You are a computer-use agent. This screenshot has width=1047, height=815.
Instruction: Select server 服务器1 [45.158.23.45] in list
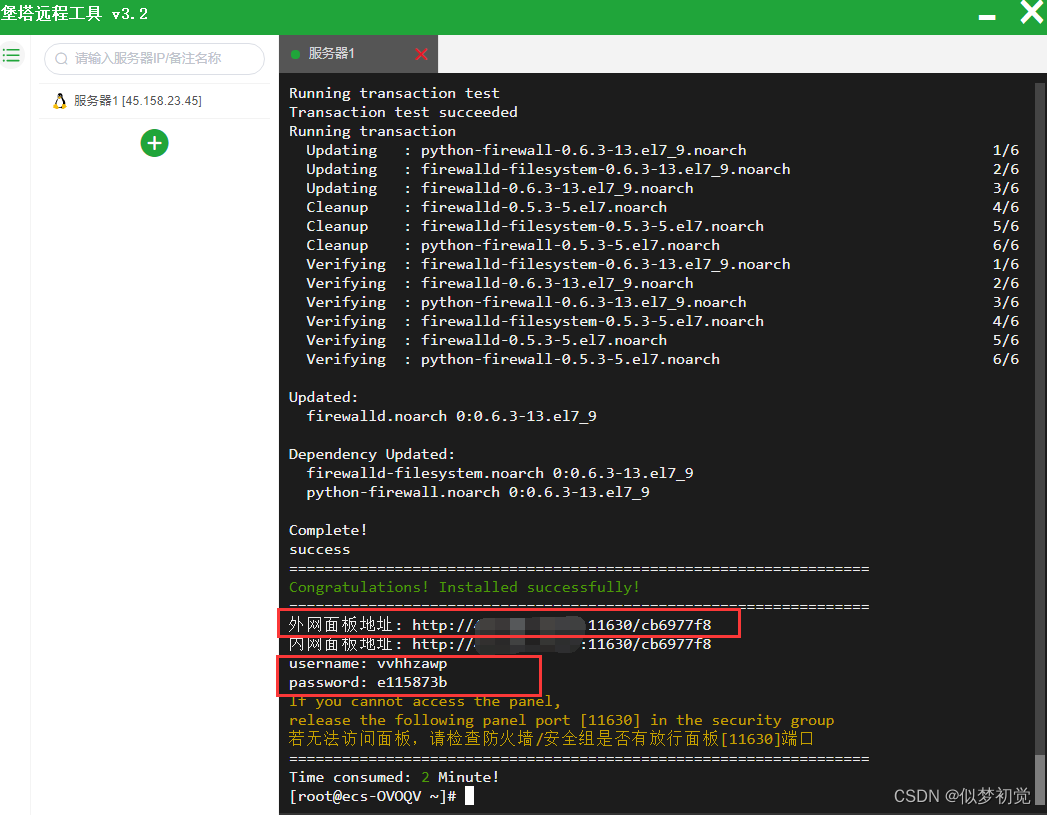137,101
